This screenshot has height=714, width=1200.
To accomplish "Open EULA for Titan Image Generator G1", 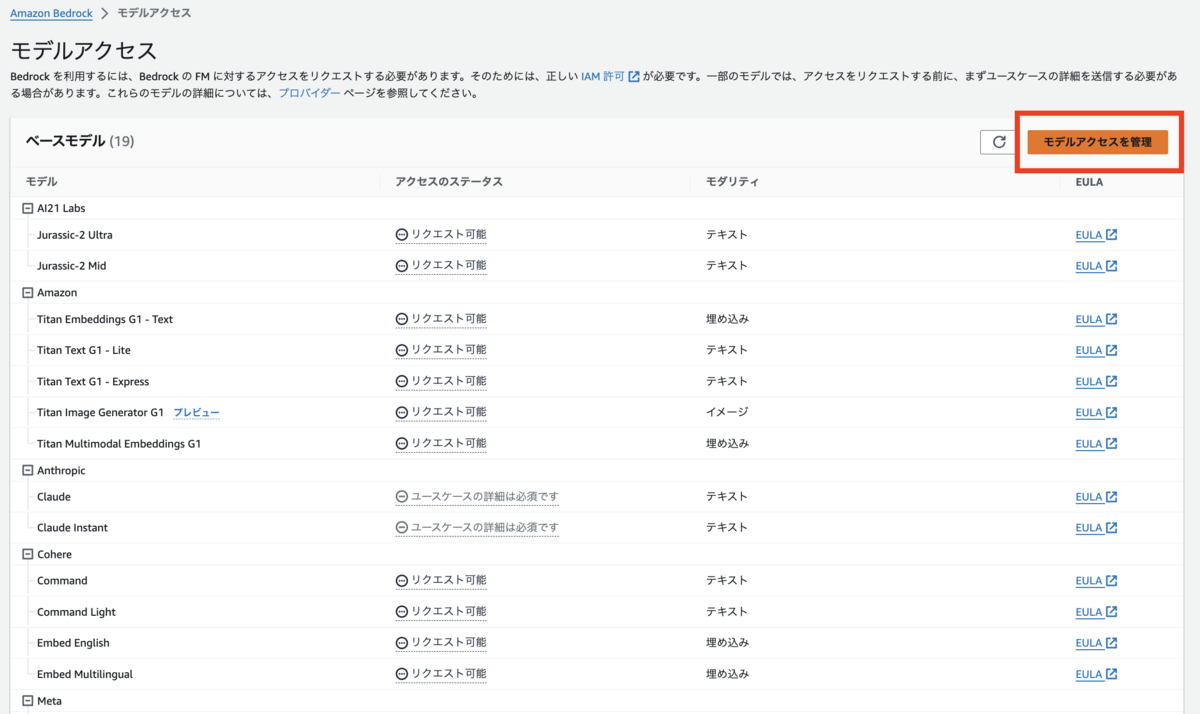I will (x=1096, y=413).
